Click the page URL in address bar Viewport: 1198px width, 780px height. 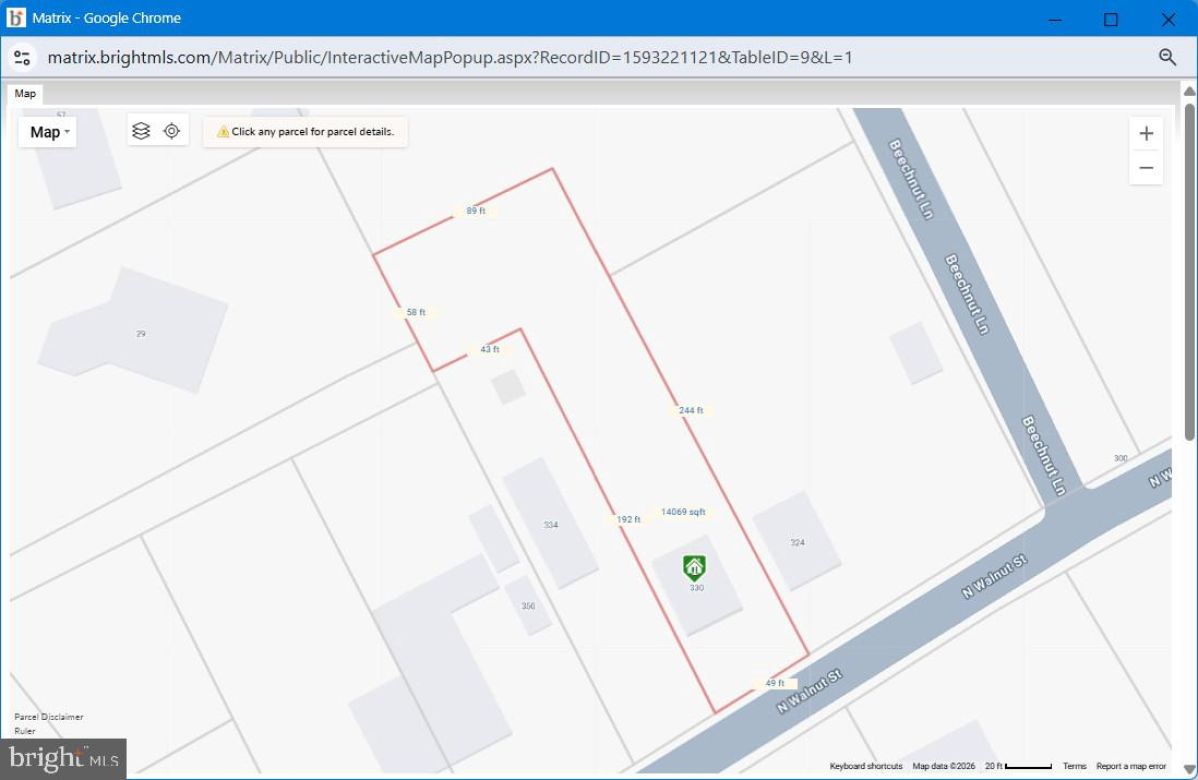(450, 57)
